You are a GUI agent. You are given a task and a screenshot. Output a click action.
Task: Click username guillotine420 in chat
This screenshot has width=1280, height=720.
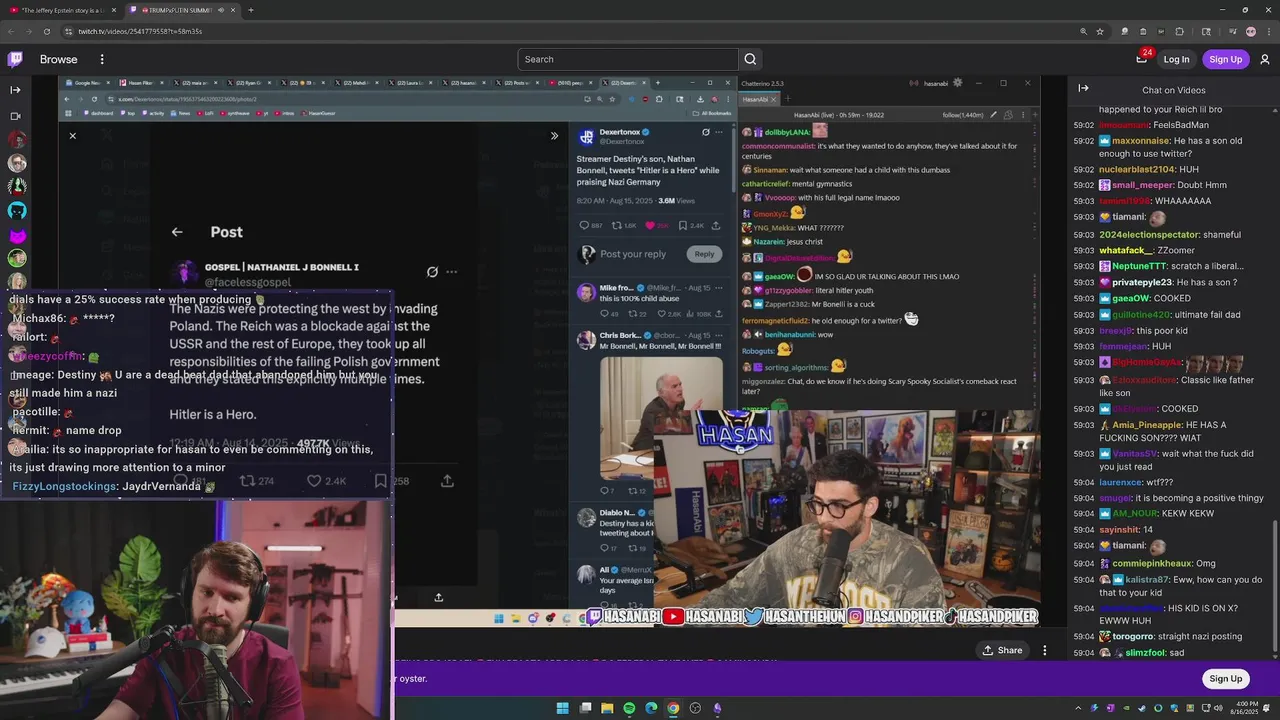pyautogui.click(x=1141, y=314)
